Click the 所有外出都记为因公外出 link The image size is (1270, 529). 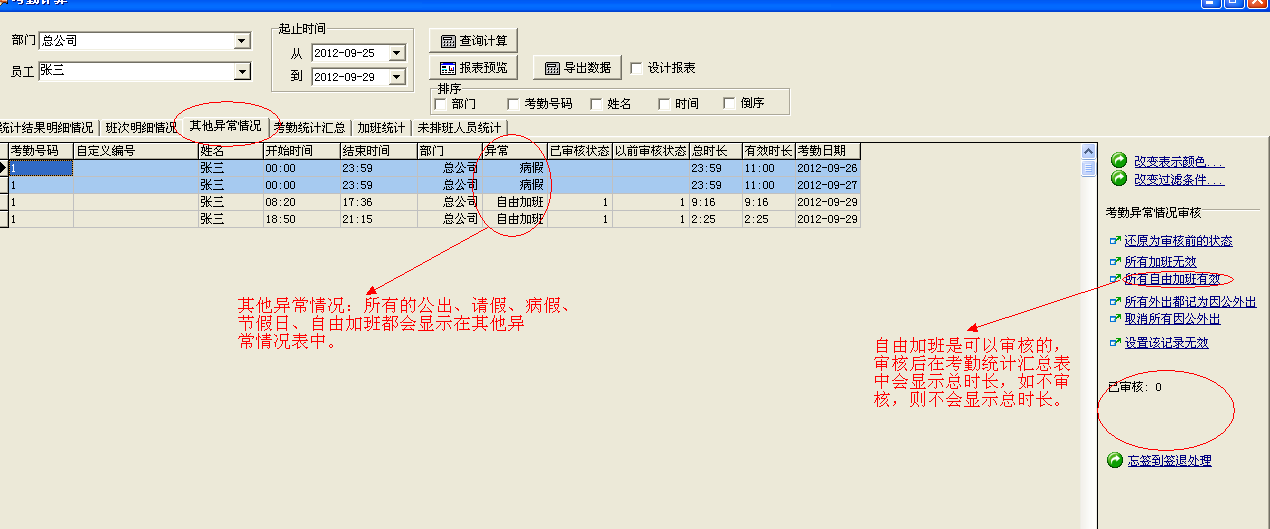(1190, 301)
